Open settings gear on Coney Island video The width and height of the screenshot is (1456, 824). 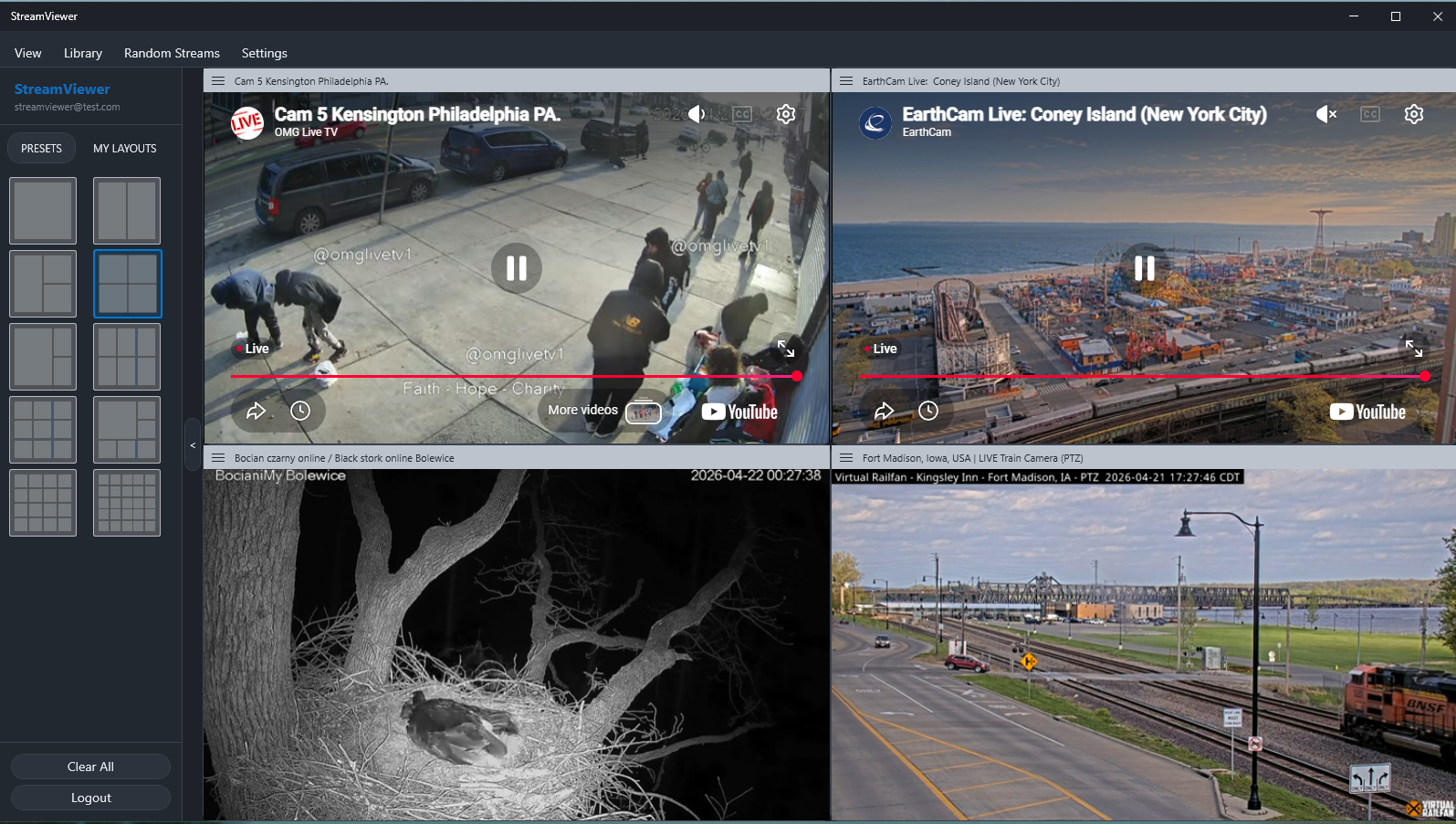coord(1414,114)
